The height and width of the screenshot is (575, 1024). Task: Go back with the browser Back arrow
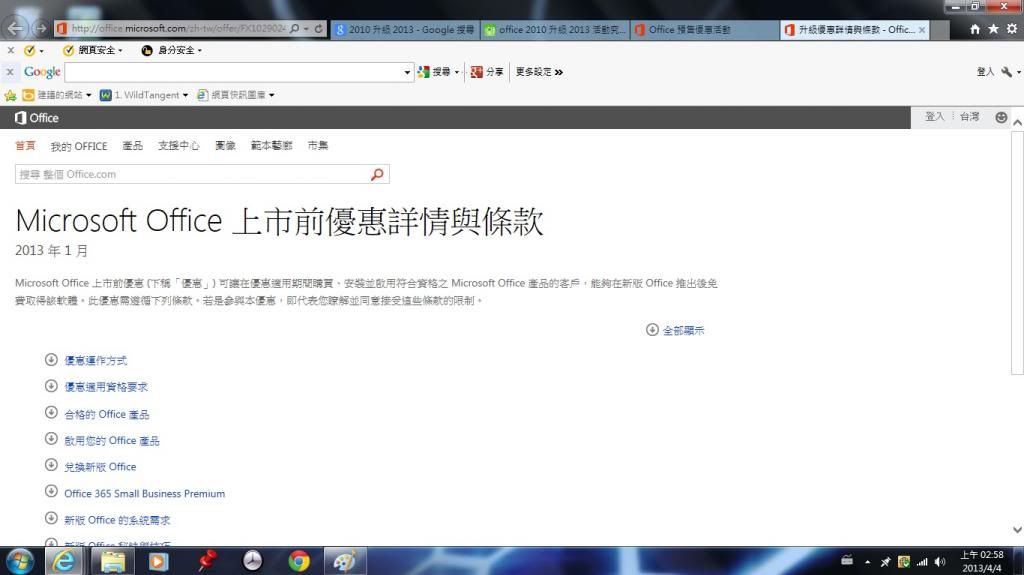(x=16, y=28)
